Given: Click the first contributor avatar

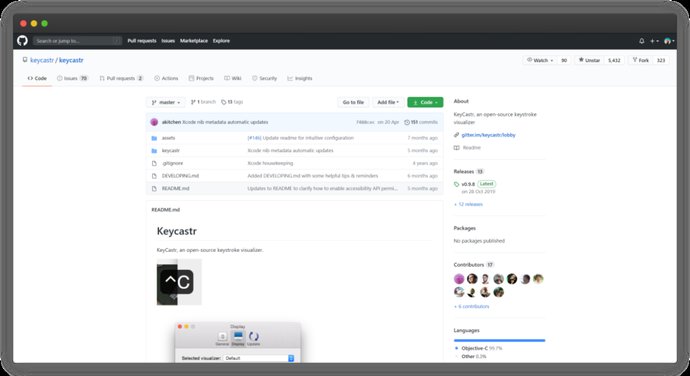Looking at the screenshot, I should point(459,279).
